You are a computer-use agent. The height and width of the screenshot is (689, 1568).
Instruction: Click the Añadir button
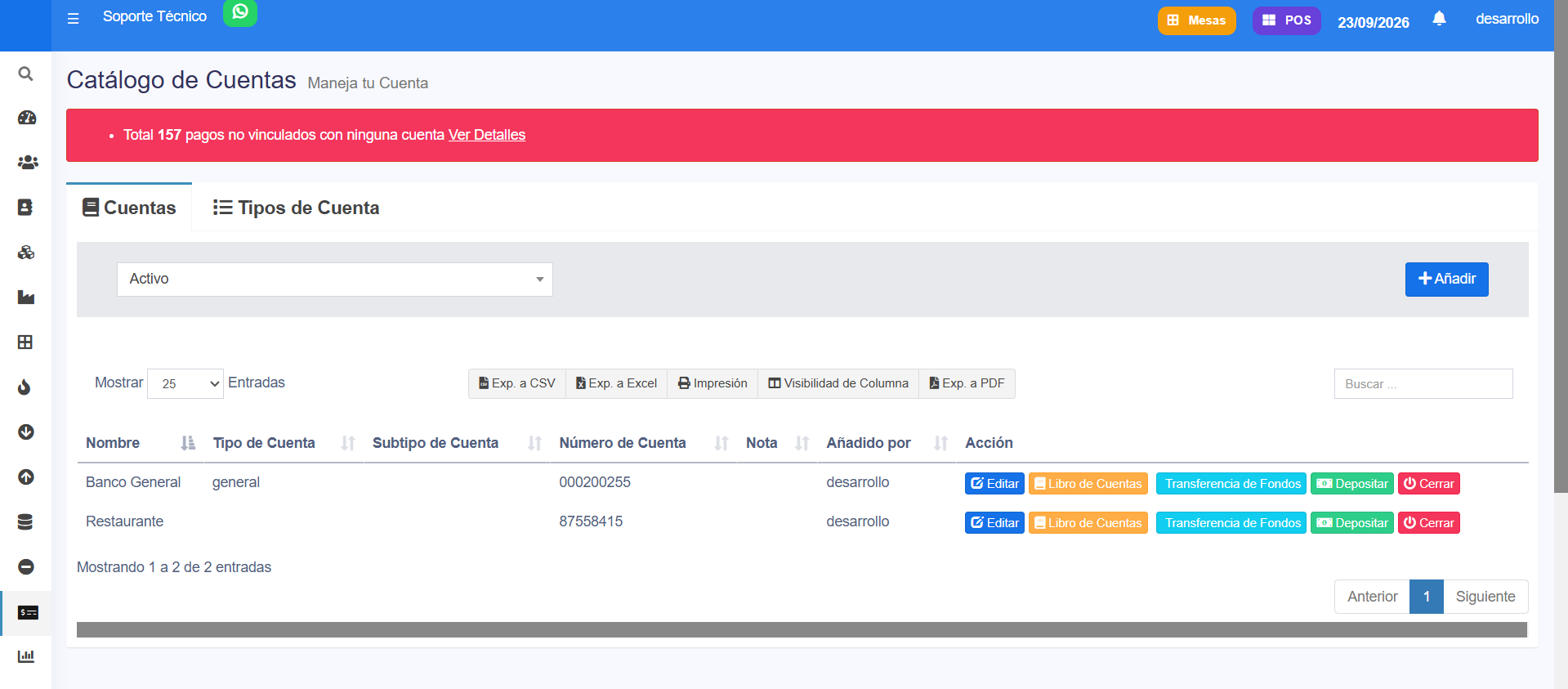click(x=1447, y=280)
